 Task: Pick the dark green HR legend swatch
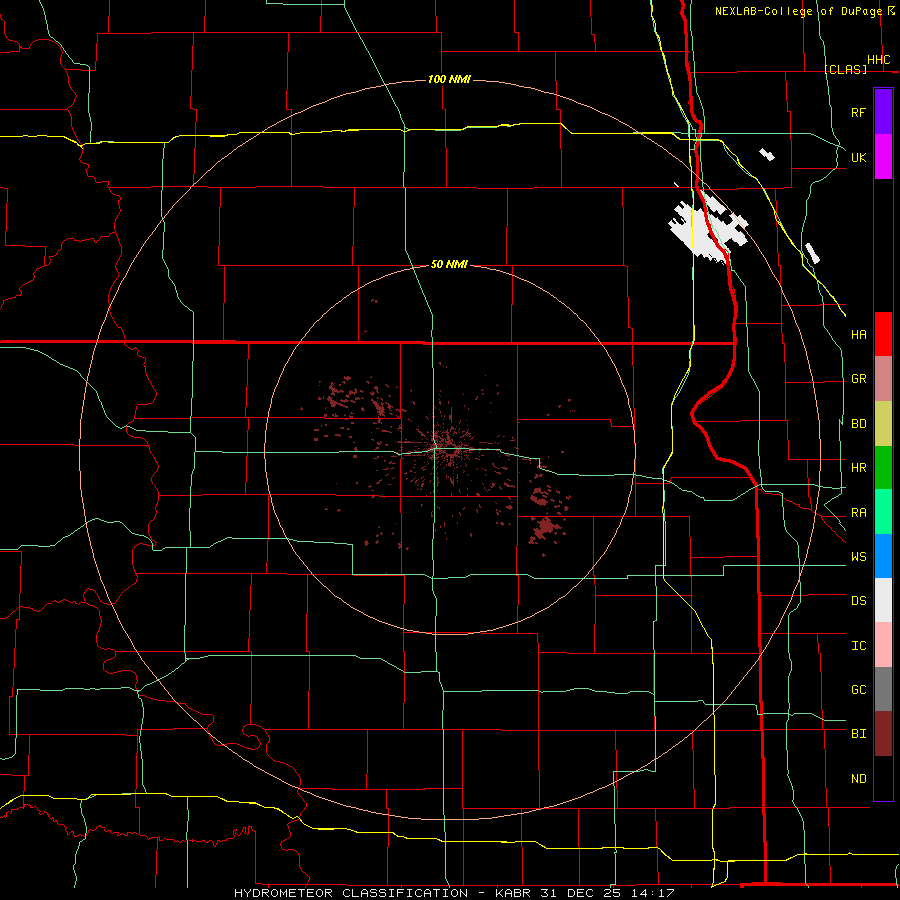[883, 468]
